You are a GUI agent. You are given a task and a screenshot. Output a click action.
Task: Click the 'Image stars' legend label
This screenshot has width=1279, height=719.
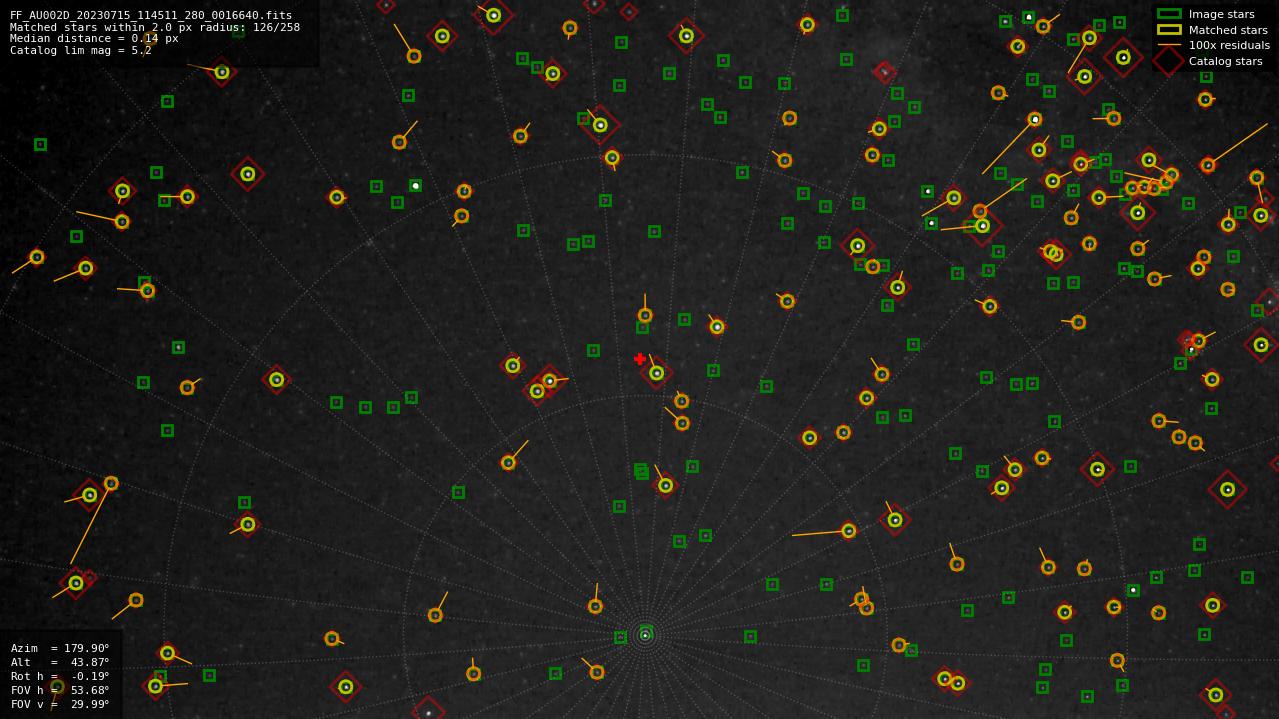tap(1221, 15)
